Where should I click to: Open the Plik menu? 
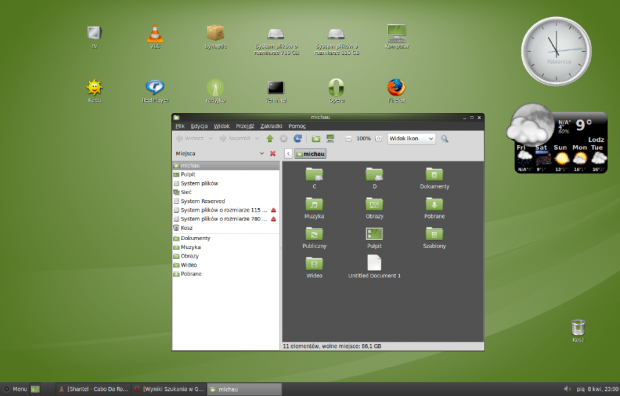[x=180, y=126]
